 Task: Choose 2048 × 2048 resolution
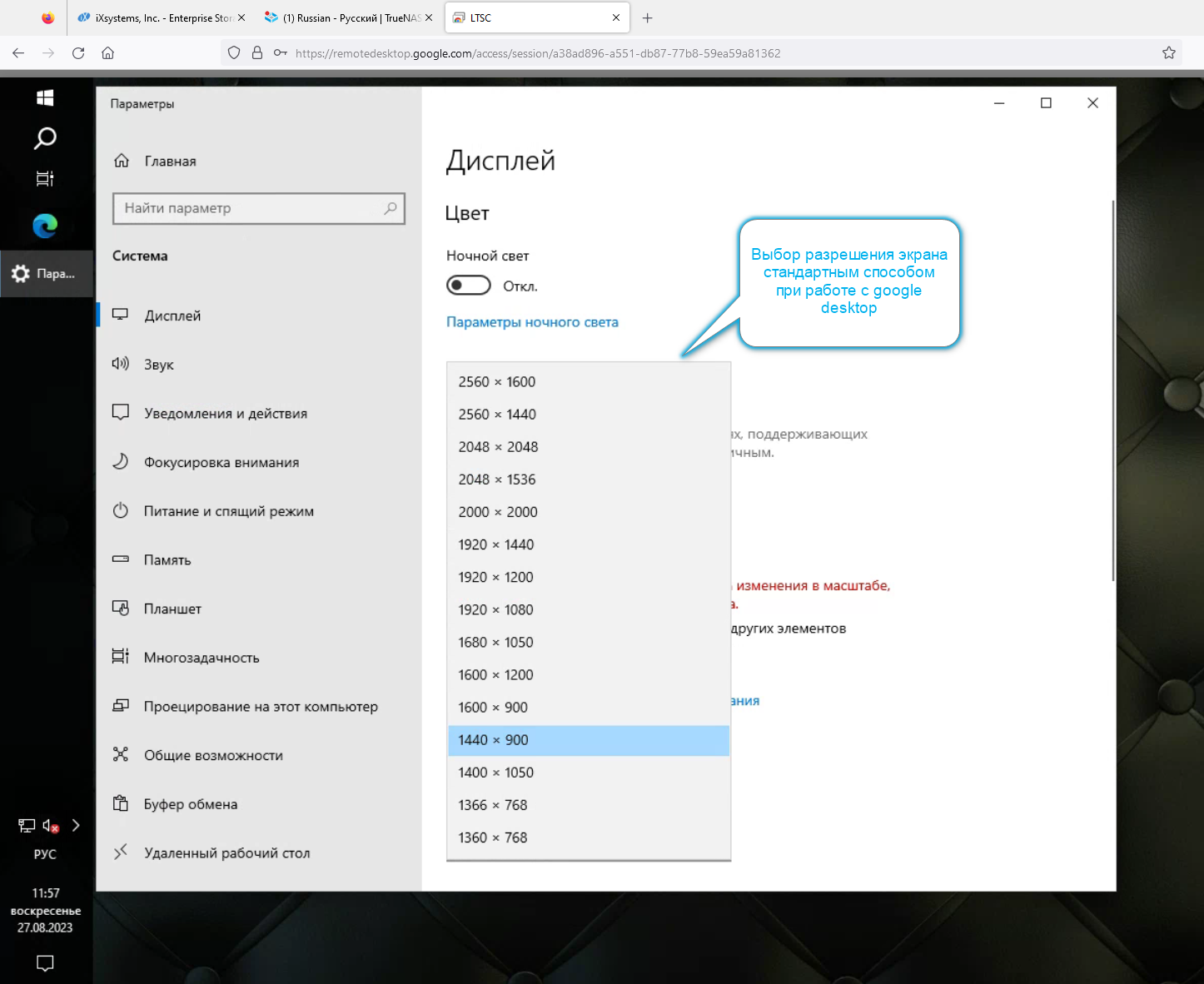pyautogui.click(x=589, y=447)
